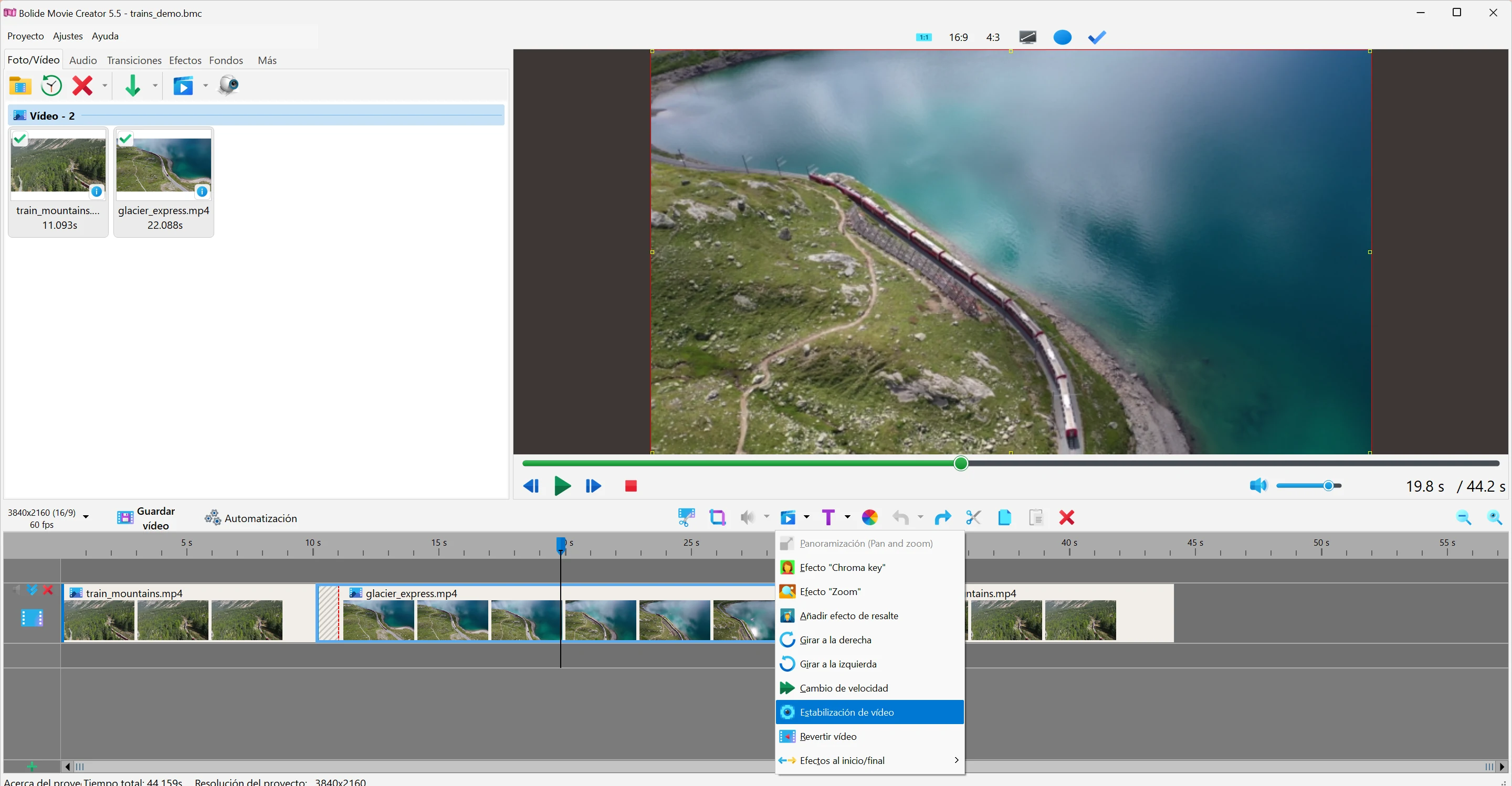Click the undo arrow icon
This screenshot has height=786, width=1512.
tap(900, 517)
